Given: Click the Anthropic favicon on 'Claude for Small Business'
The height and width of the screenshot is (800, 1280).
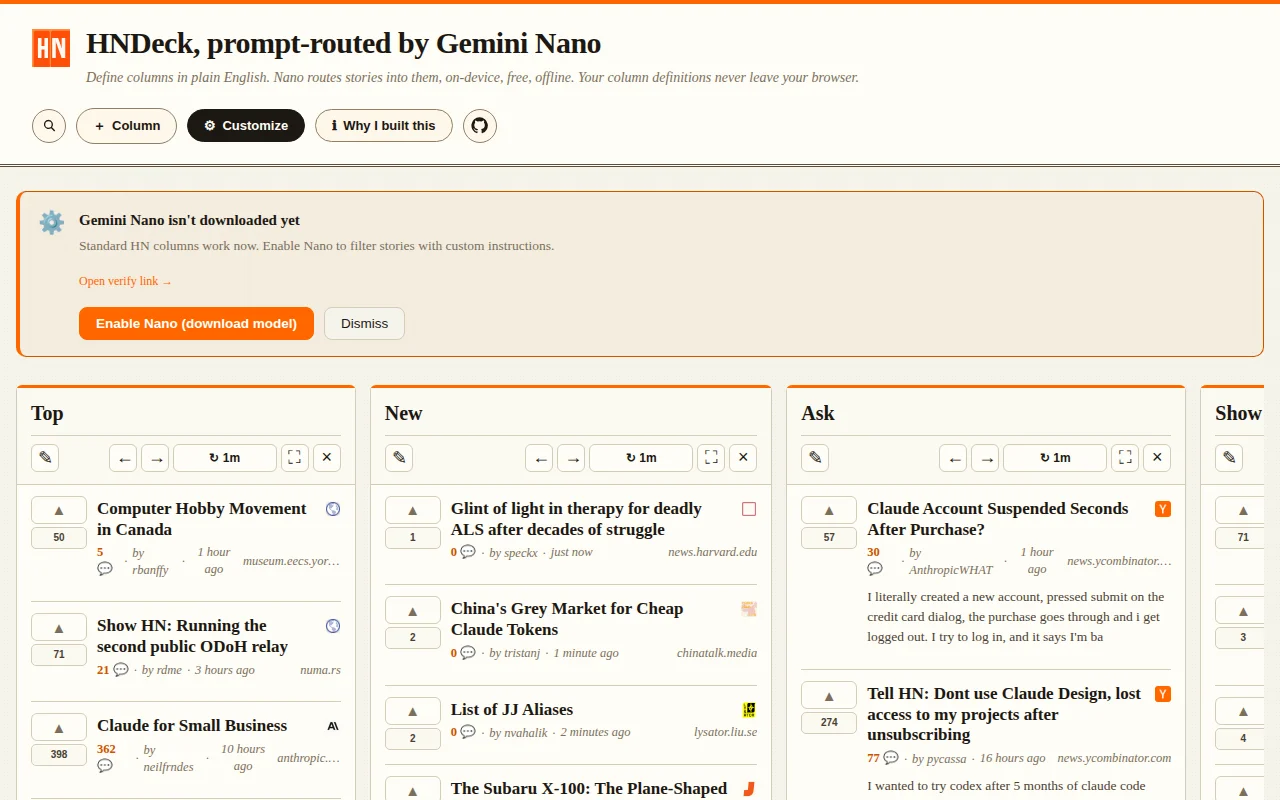Looking at the screenshot, I should (333, 726).
